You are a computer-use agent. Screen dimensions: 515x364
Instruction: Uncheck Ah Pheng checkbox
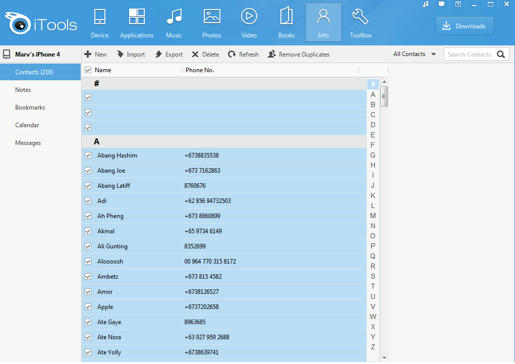(88, 216)
